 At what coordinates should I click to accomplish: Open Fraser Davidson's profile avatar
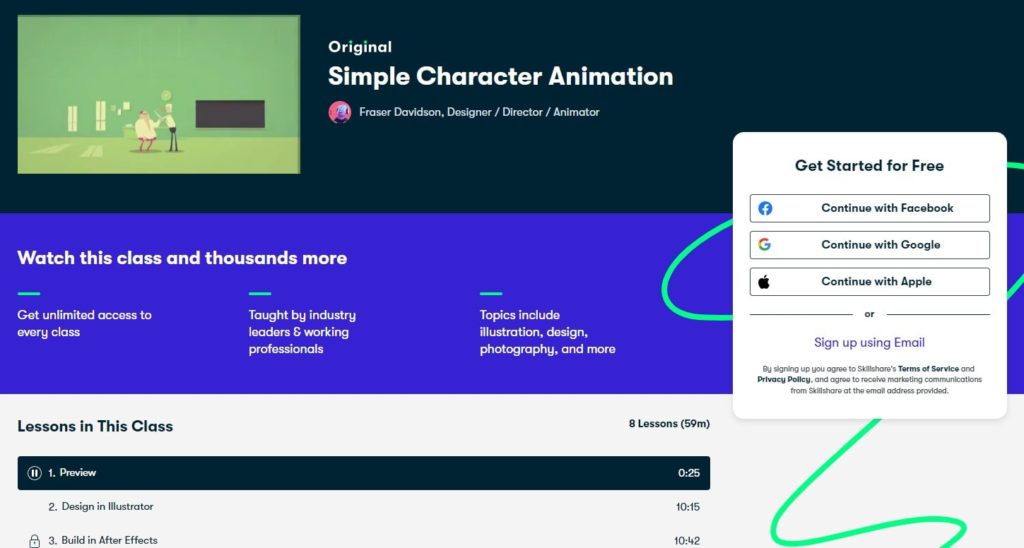tap(340, 112)
